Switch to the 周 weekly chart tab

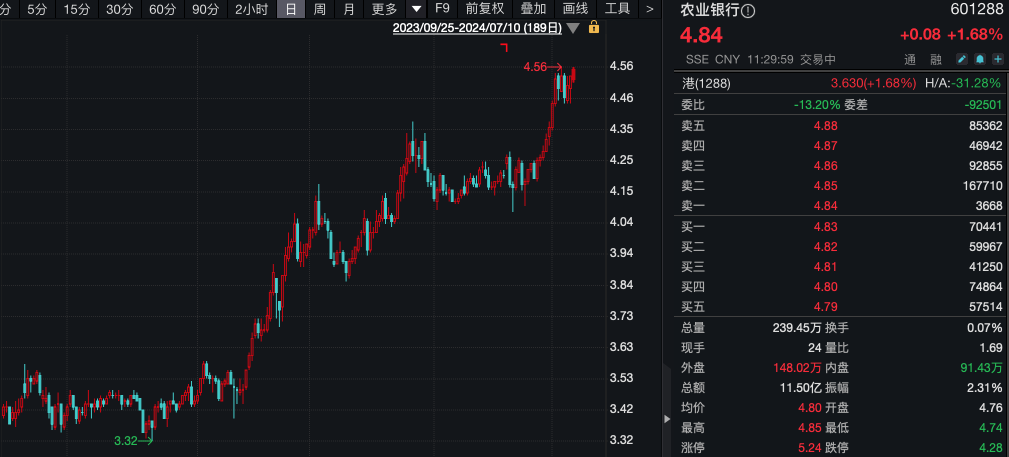[x=319, y=9]
